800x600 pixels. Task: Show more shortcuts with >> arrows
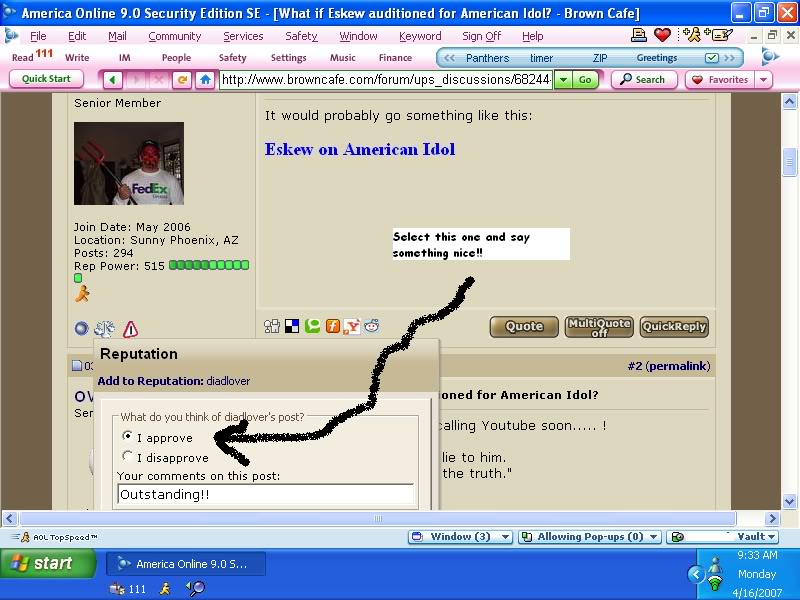pyautogui.click(x=730, y=58)
